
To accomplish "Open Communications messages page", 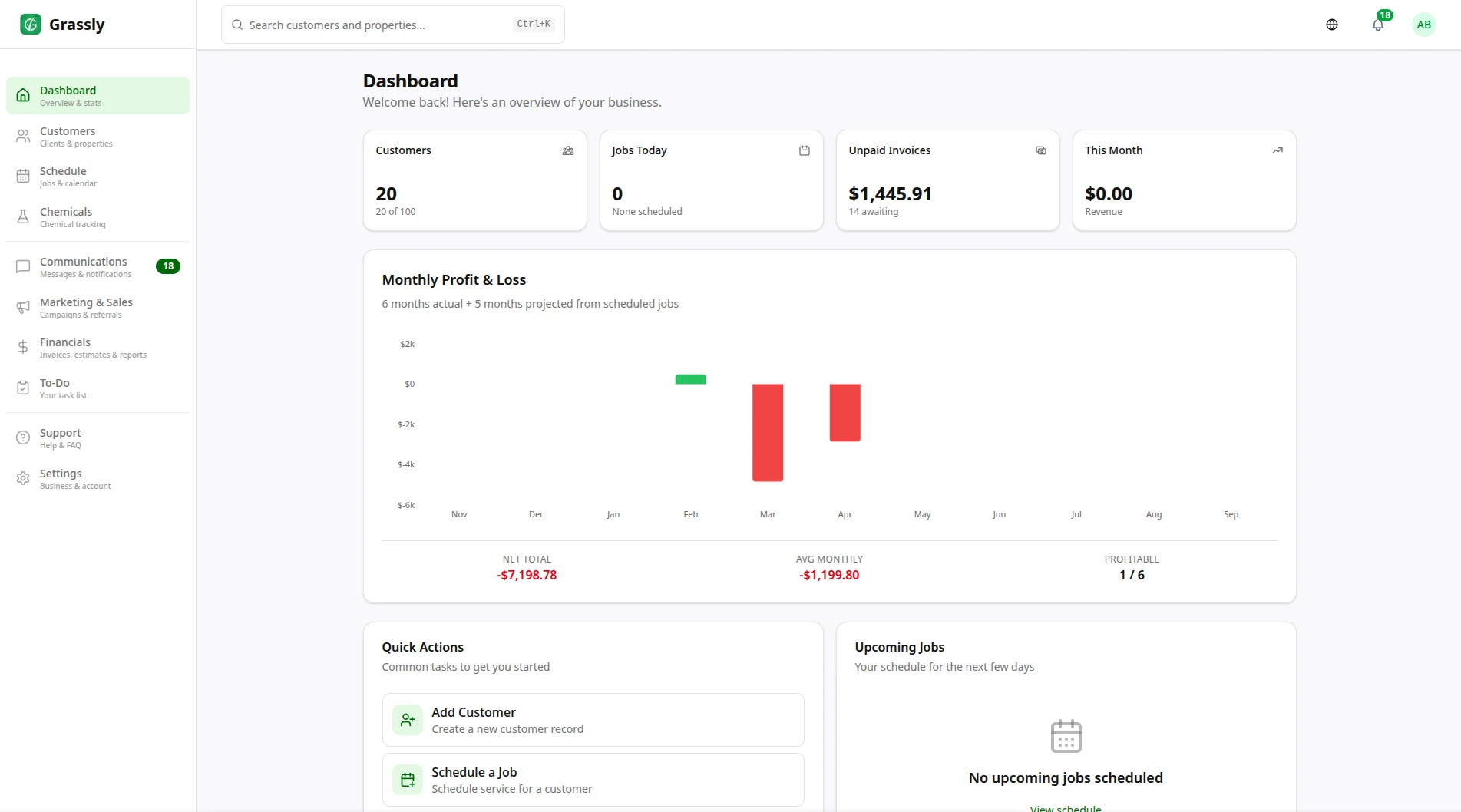I will click(x=98, y=267).
